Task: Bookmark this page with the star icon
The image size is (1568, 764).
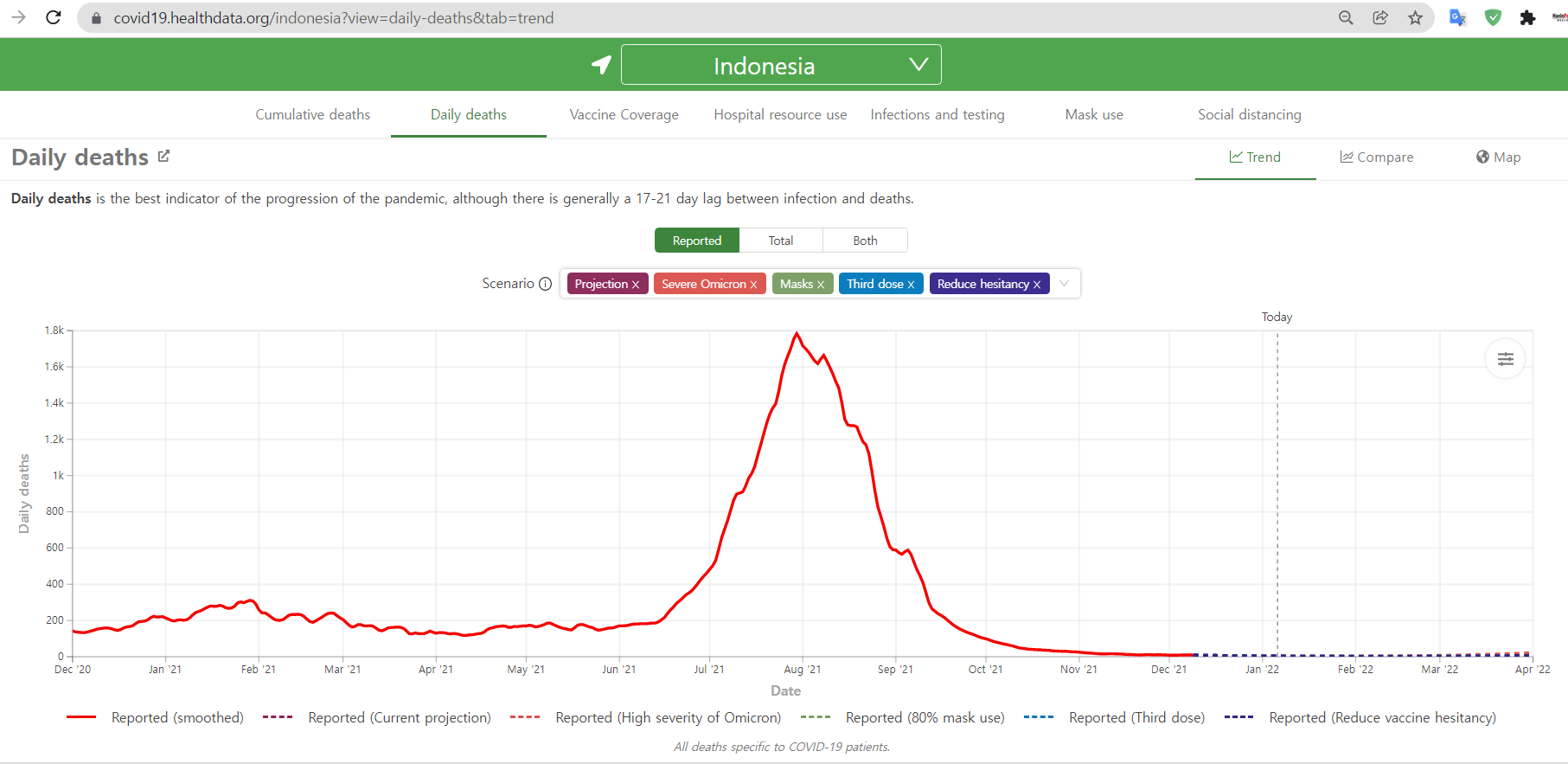Action: click(1415, 17)
